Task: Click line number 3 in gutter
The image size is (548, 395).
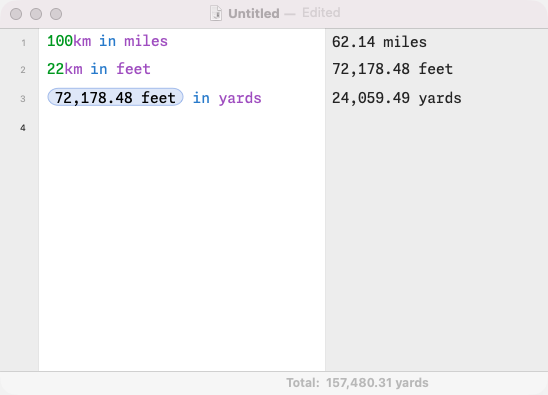Action: (x=23, y=99)
